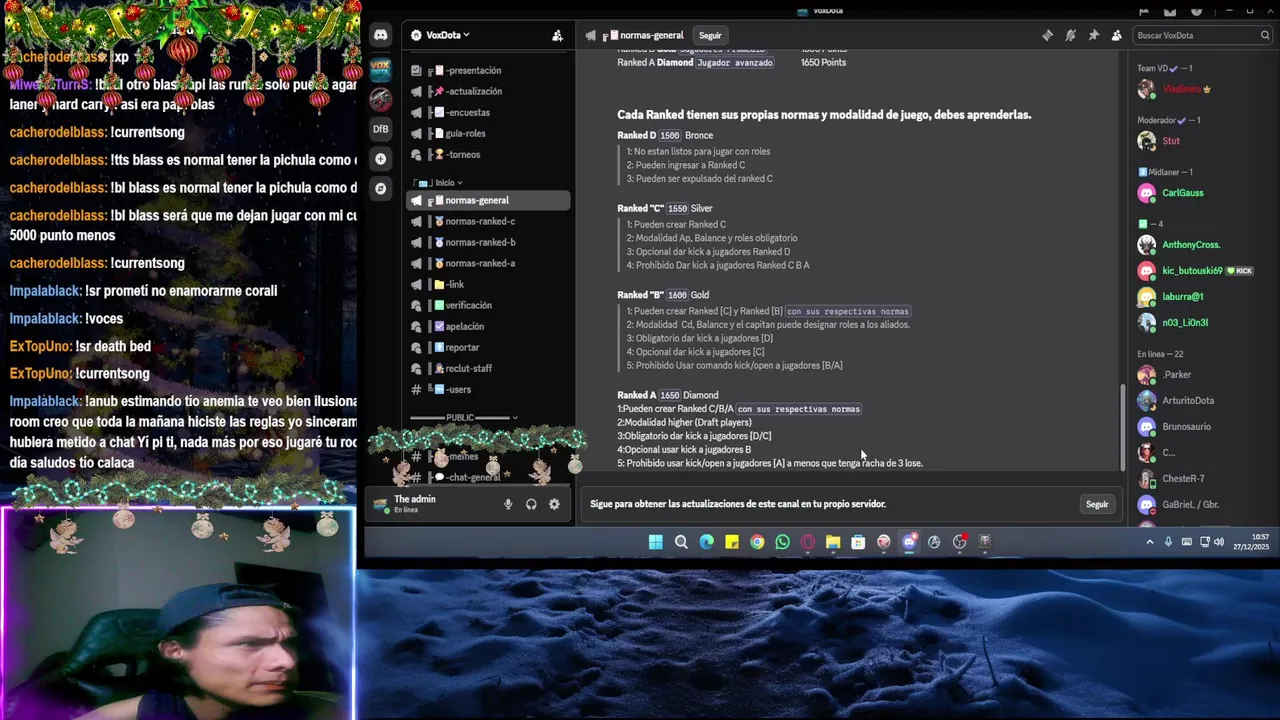Open Microsoft Store from the taskbar
The height and width of the screenshot is (720, 1280).
858,542
